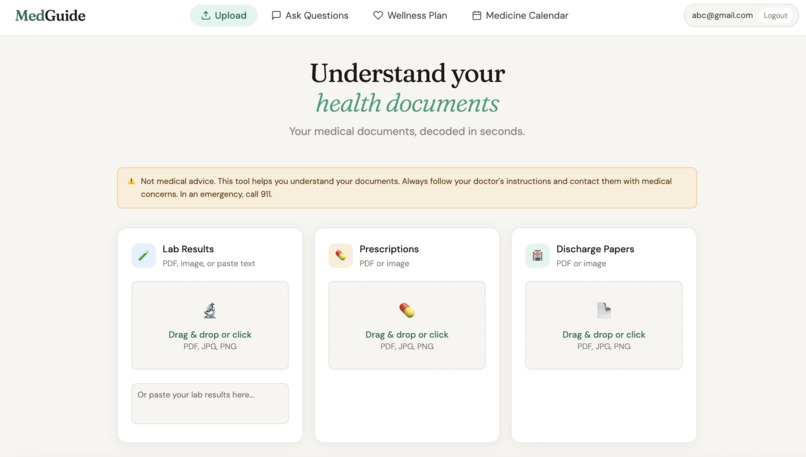Click the Prescriptions card title

[x=389, y=249]
